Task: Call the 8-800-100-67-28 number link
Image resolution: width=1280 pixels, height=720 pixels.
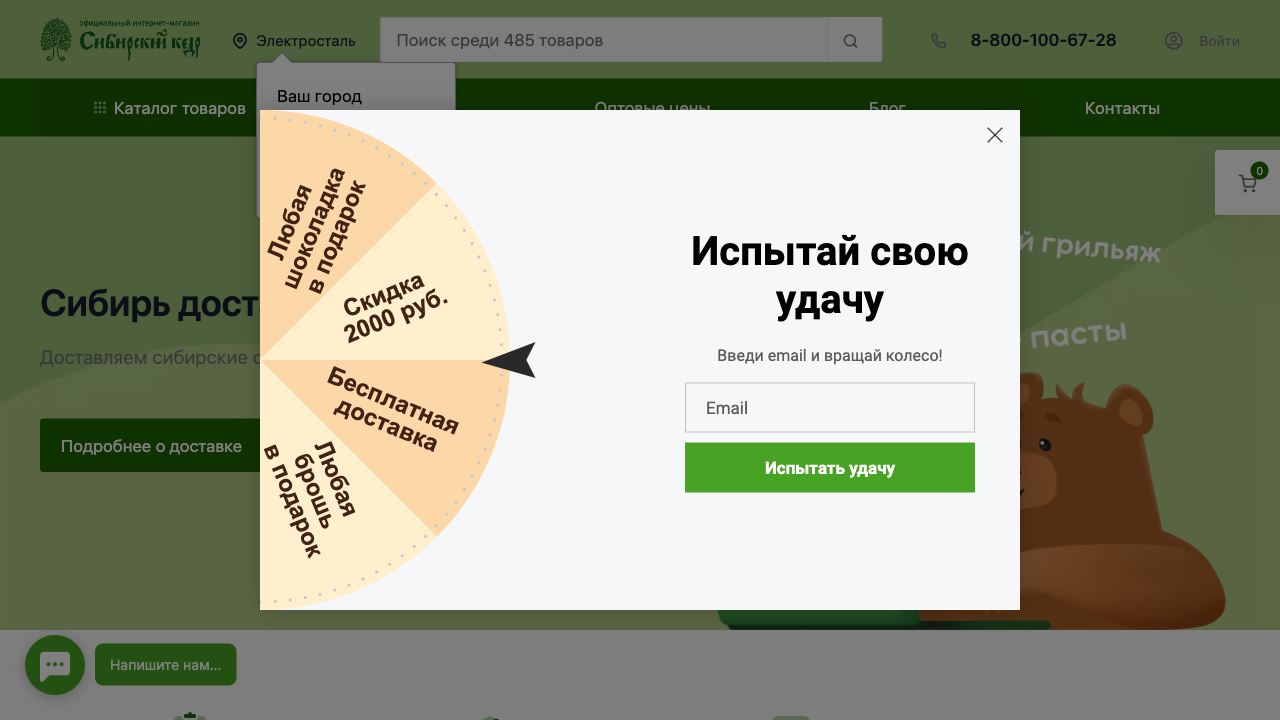Action: click(x=1043, y=40)
